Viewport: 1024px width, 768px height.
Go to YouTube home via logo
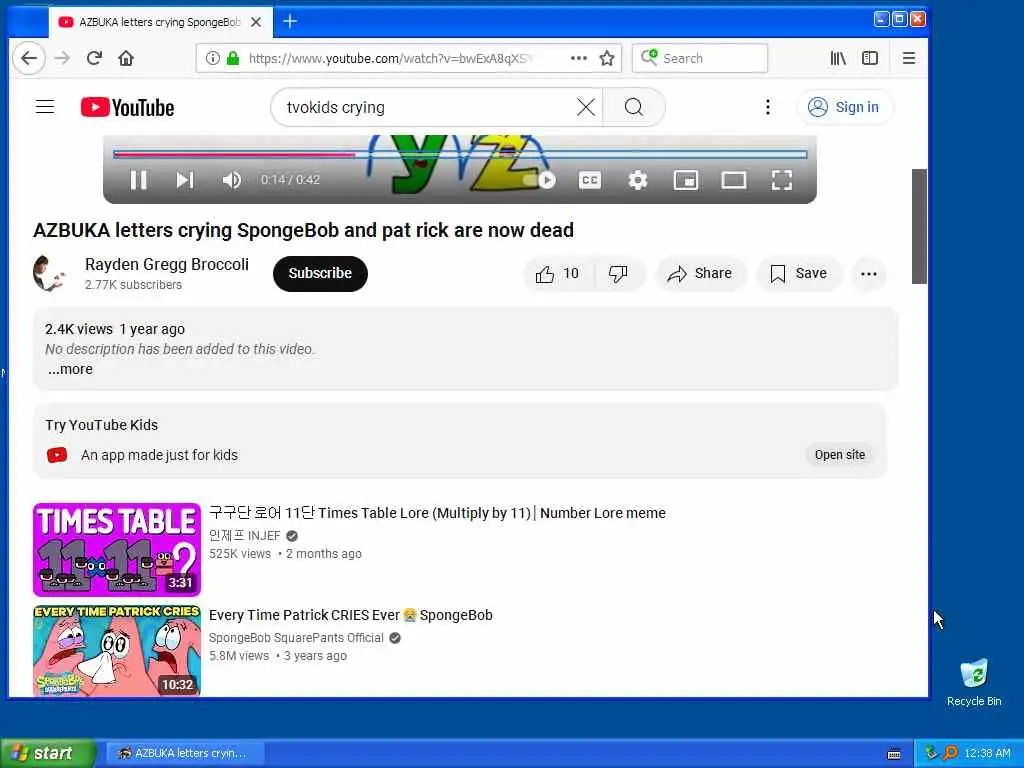127,107
